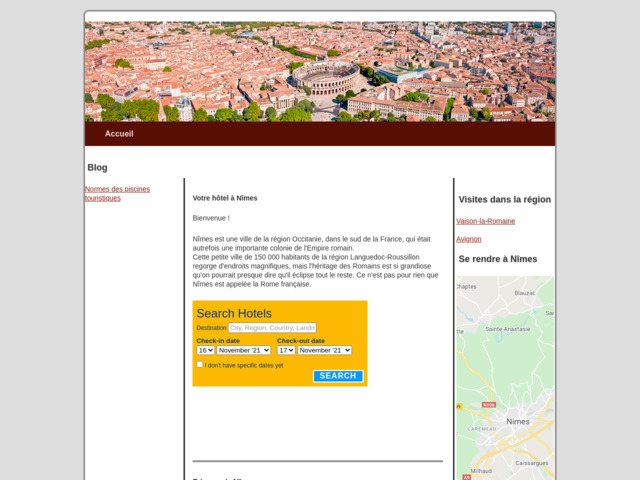Open the check-in month dropdown

[244, 351]
